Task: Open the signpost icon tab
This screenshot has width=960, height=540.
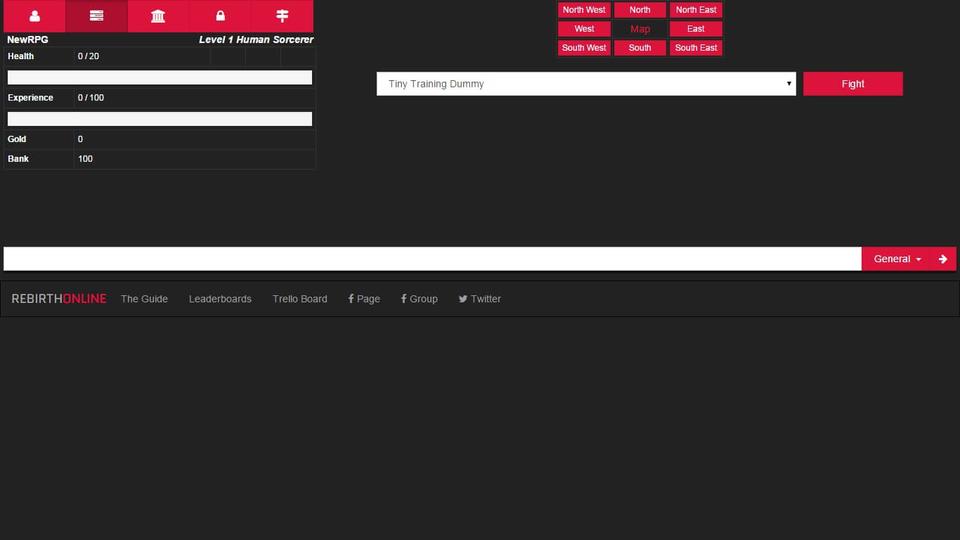Action: [282, 16]
